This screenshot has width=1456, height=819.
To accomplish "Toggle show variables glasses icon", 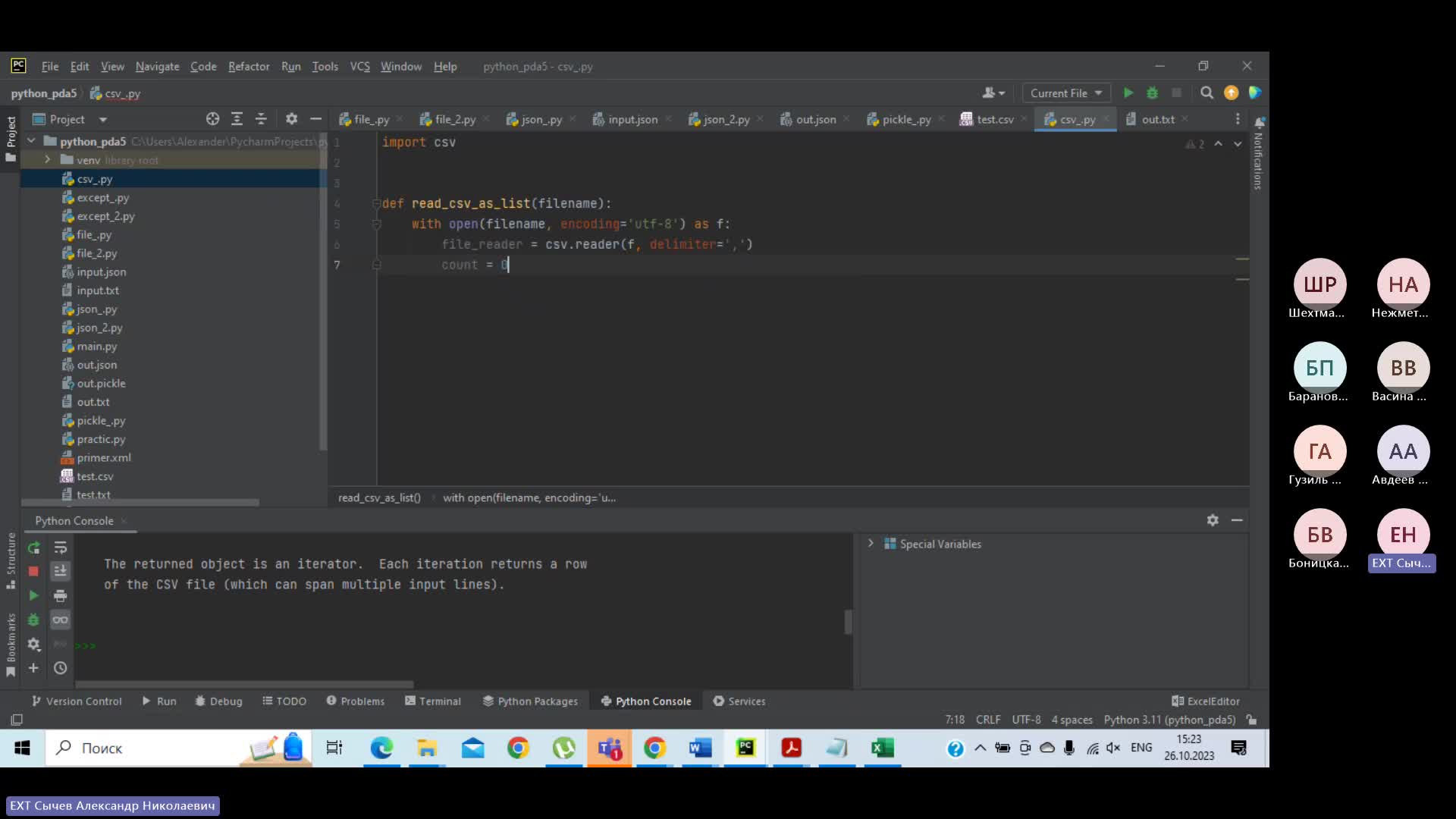I will [60, 620].
